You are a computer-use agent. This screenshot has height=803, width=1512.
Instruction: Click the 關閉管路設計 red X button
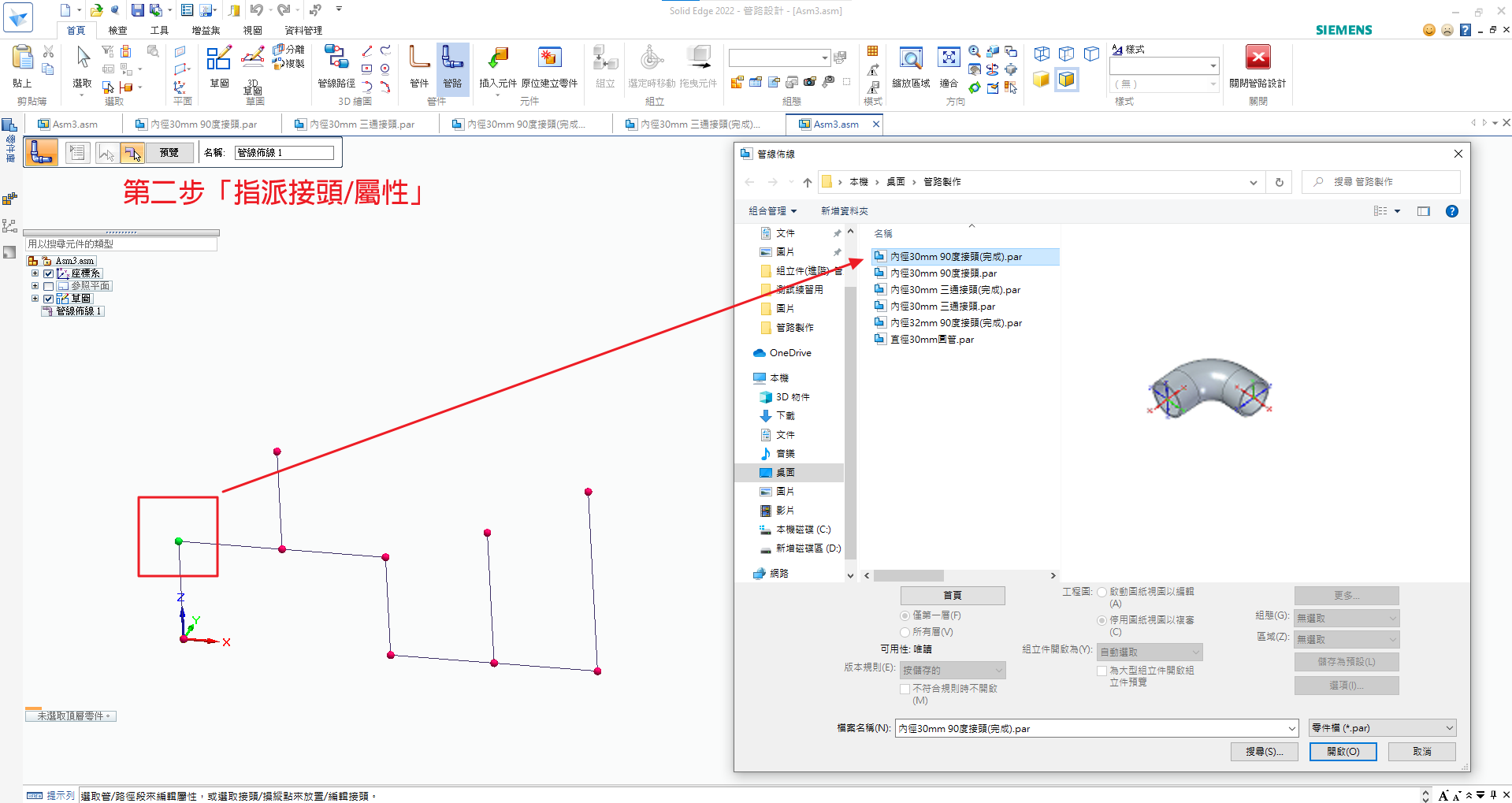pos(1258,58)
